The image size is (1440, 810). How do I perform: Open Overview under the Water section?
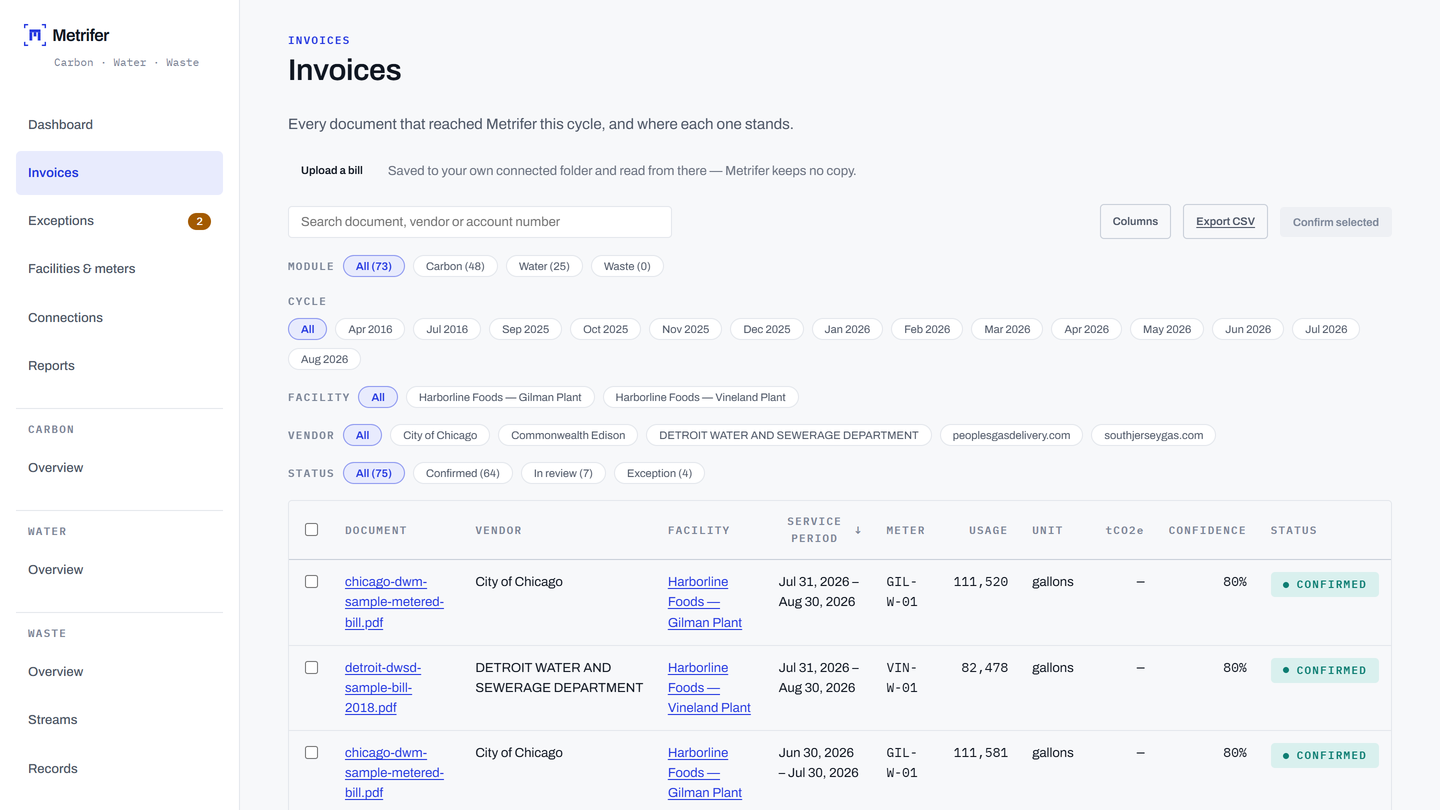point(119,570)
